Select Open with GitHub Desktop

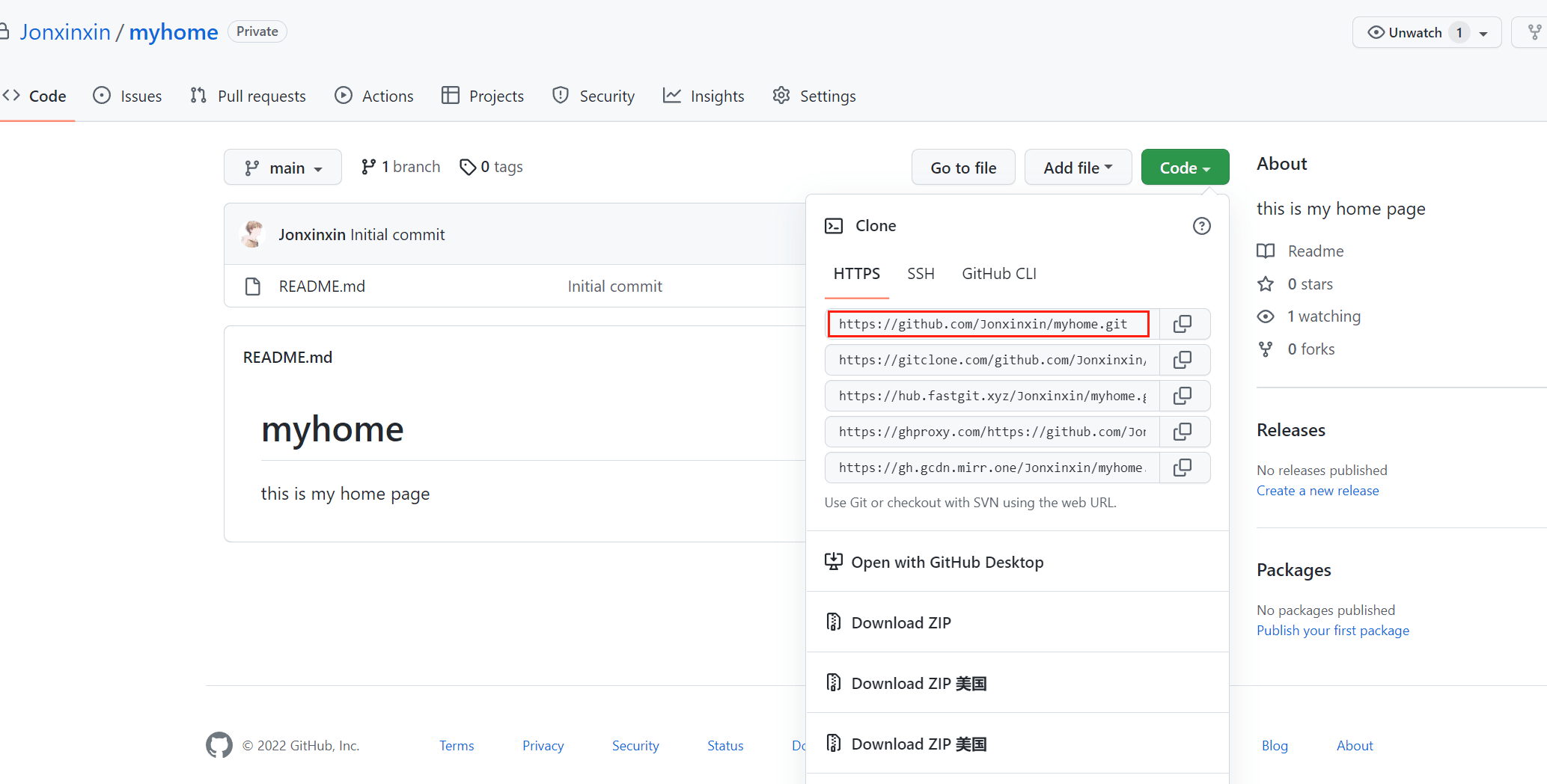pyautogui.click(x=947, y=562)
